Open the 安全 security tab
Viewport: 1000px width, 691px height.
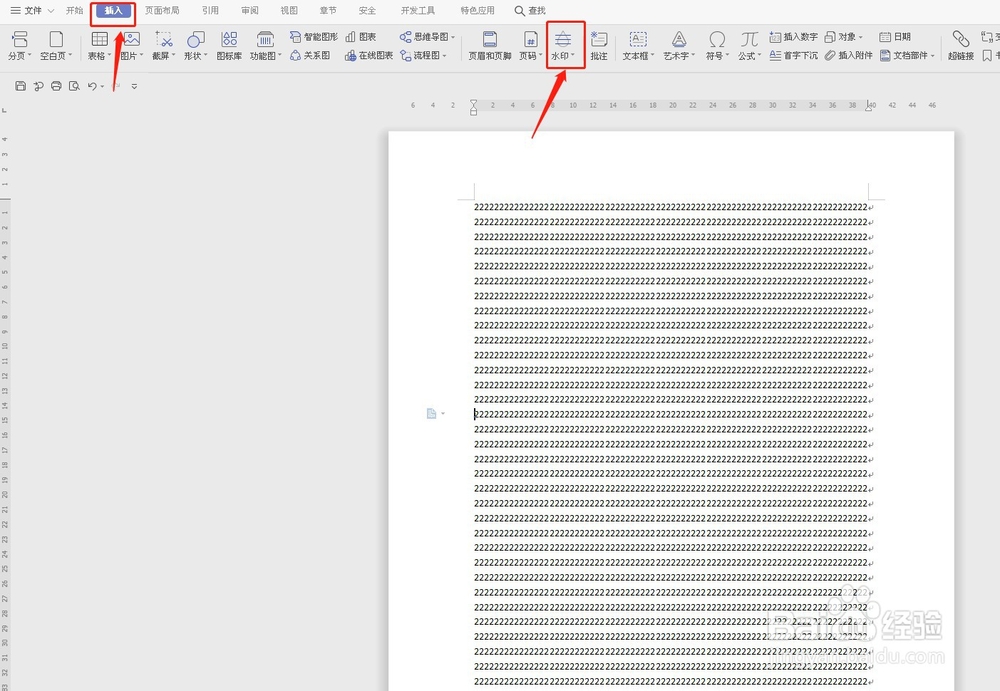(367, 11)
